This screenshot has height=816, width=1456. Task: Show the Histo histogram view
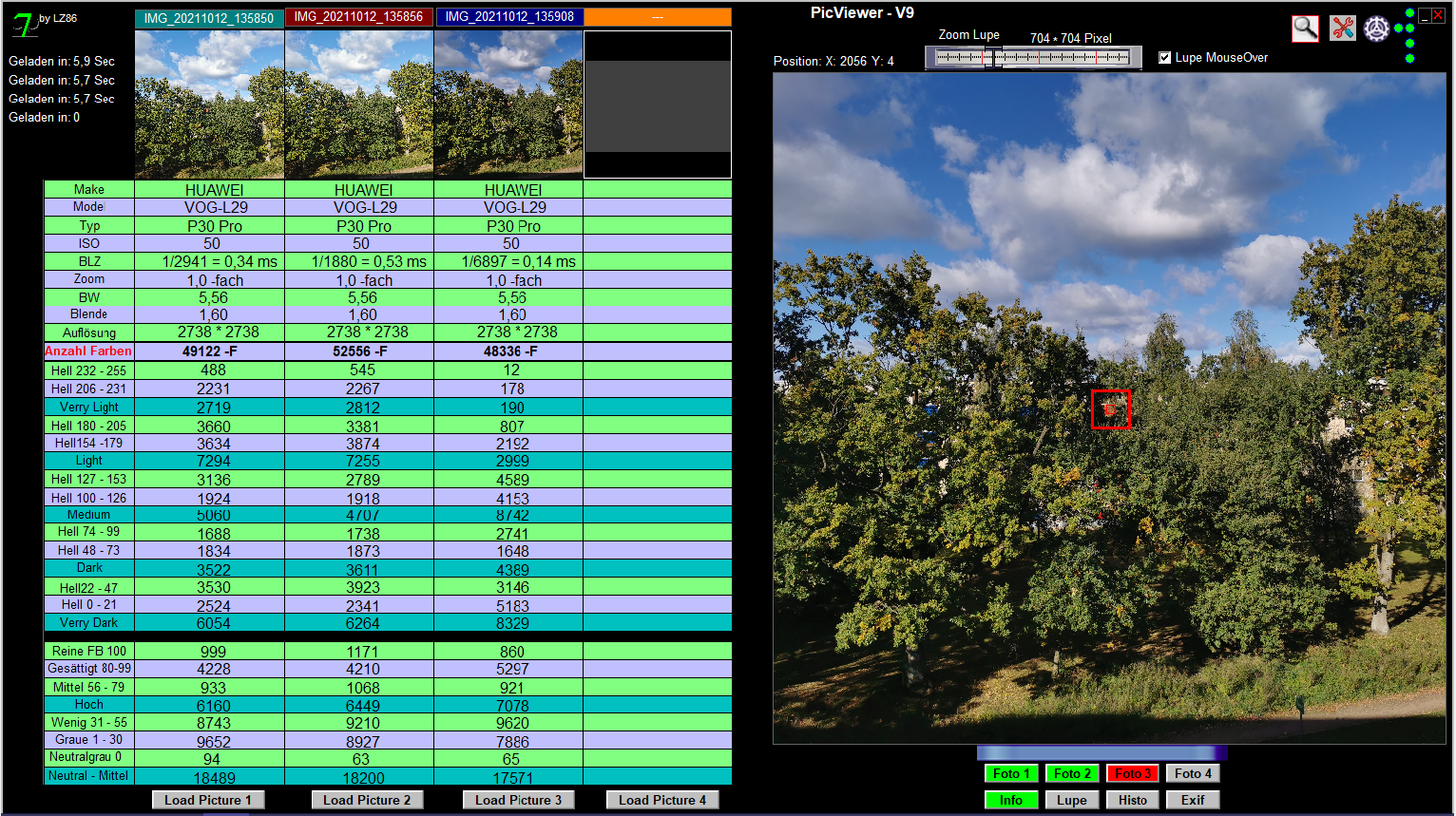click(x=1133, y=800)
